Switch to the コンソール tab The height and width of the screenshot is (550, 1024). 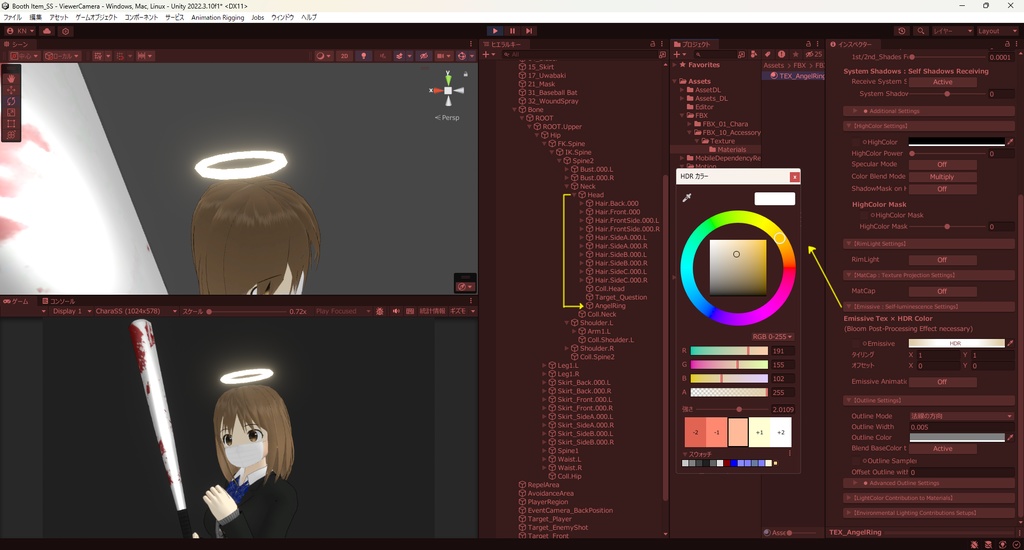pos(59,301)
